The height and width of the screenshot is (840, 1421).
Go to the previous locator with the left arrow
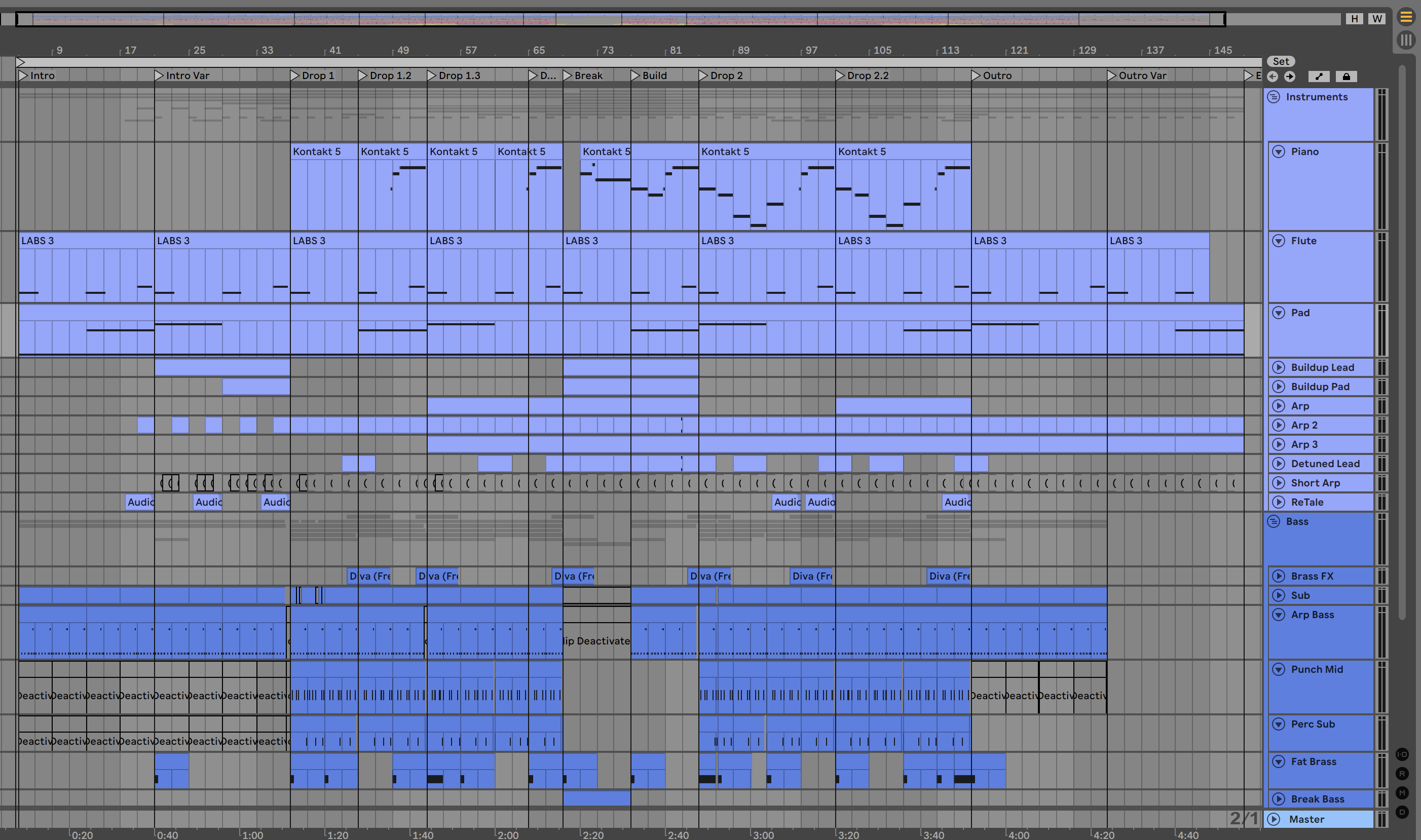[x=1273, y=77]
